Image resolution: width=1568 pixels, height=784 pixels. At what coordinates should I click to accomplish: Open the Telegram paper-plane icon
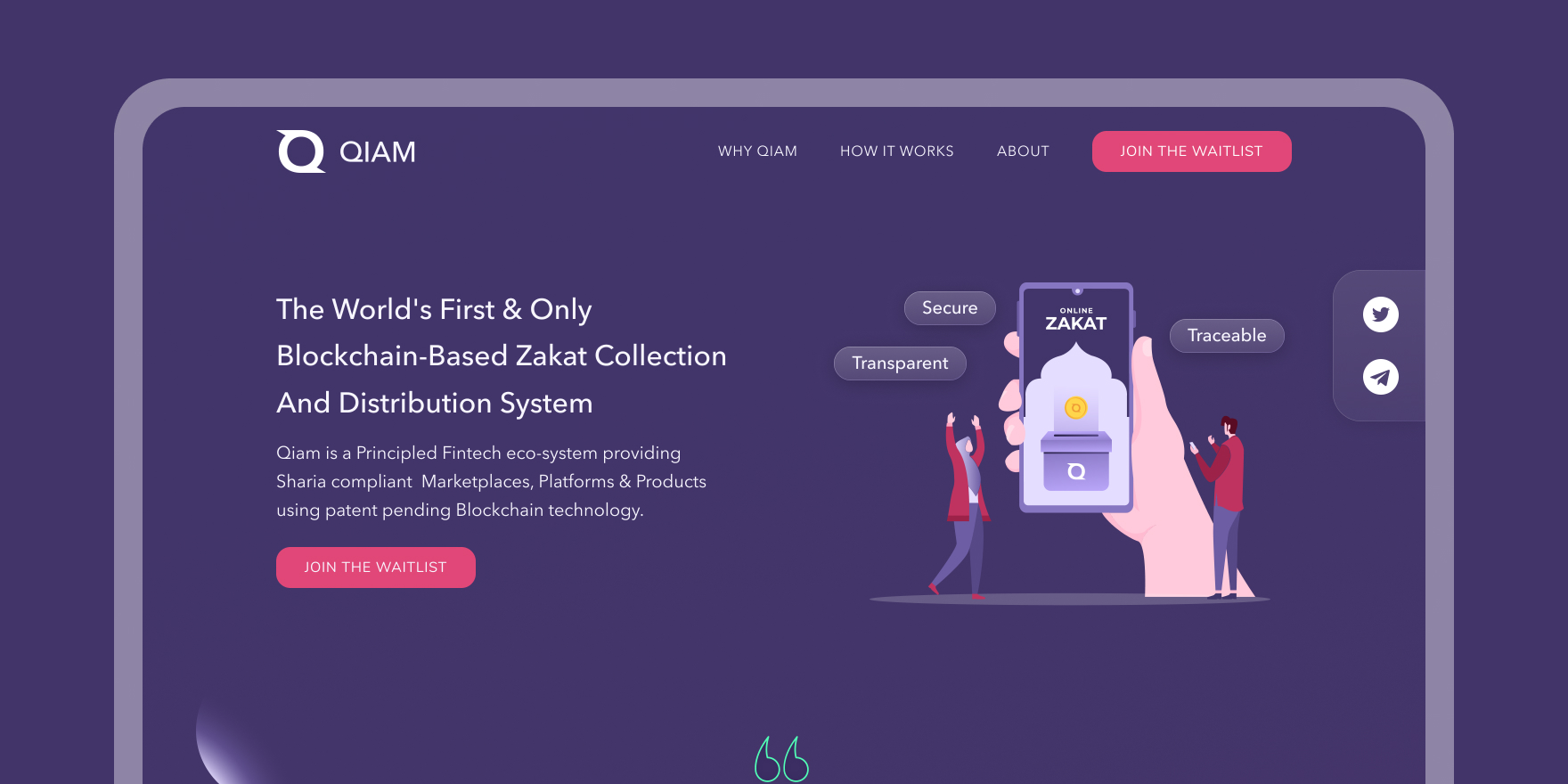pos(1380,377)
